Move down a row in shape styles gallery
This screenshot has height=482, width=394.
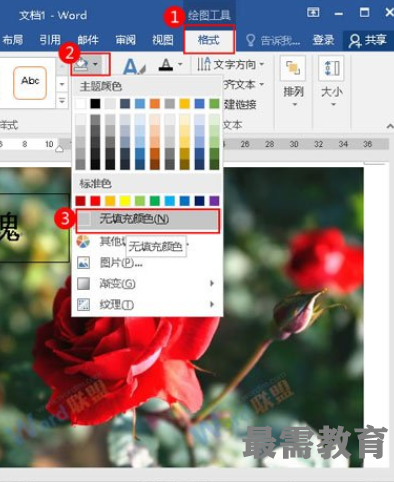[62, 84]
